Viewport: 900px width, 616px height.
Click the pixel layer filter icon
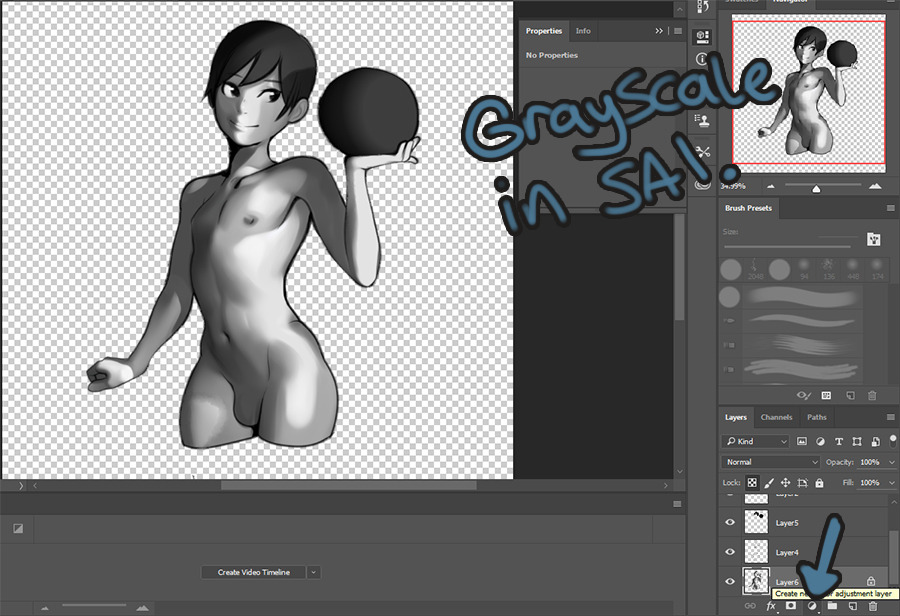pyautogui.click(x=803, y=441)
